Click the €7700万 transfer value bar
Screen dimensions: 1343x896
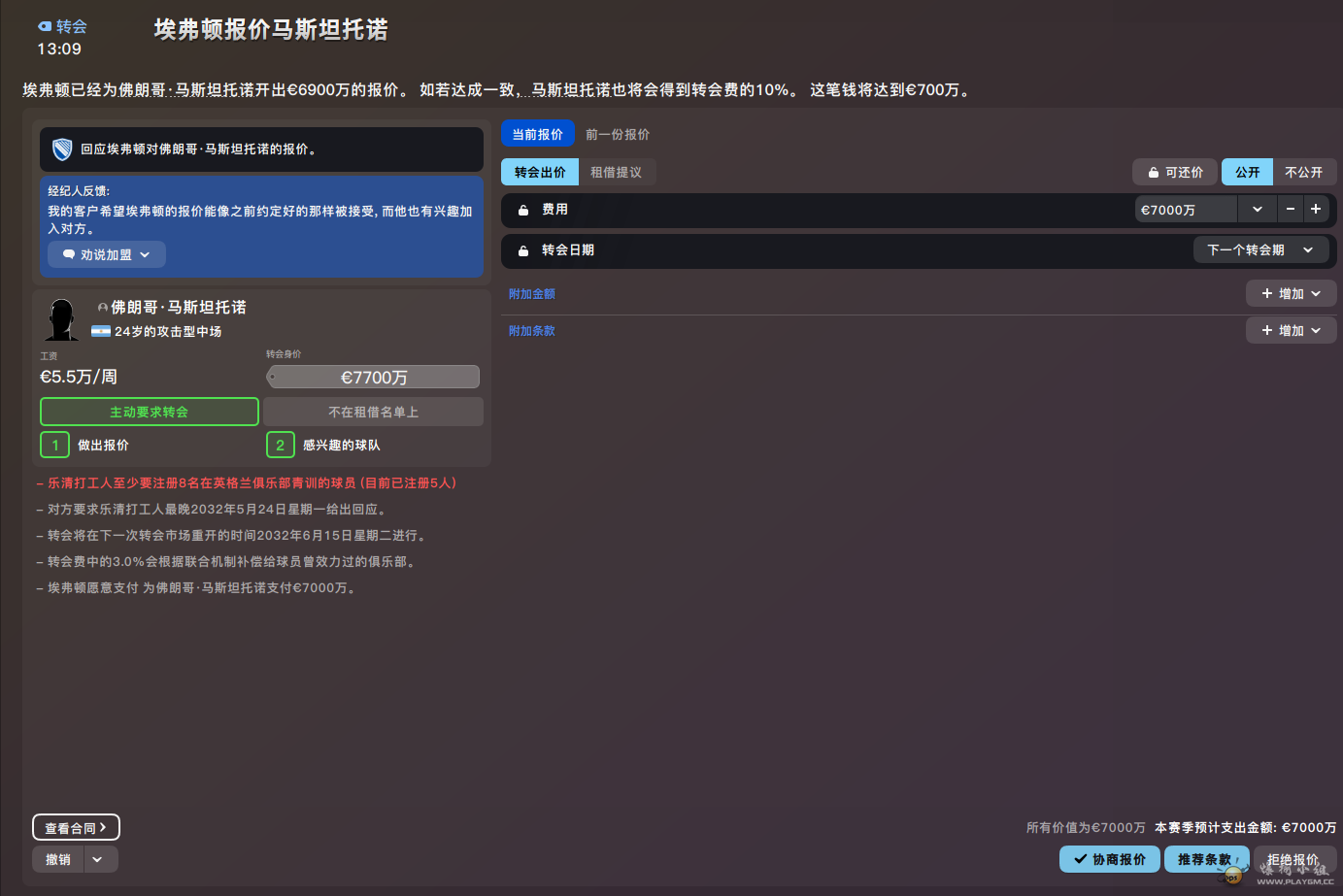tap(373, 377)
